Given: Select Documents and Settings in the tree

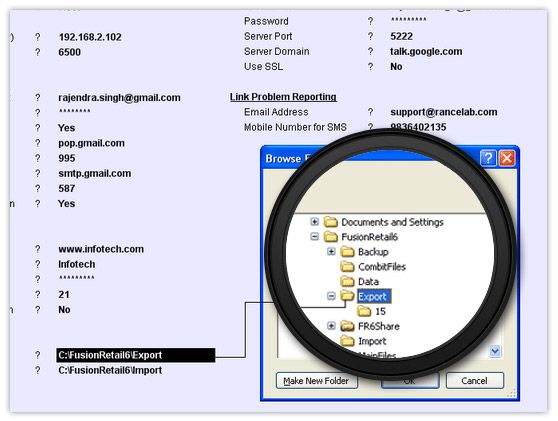Looking at the screenshot, I should coord(392,222).
